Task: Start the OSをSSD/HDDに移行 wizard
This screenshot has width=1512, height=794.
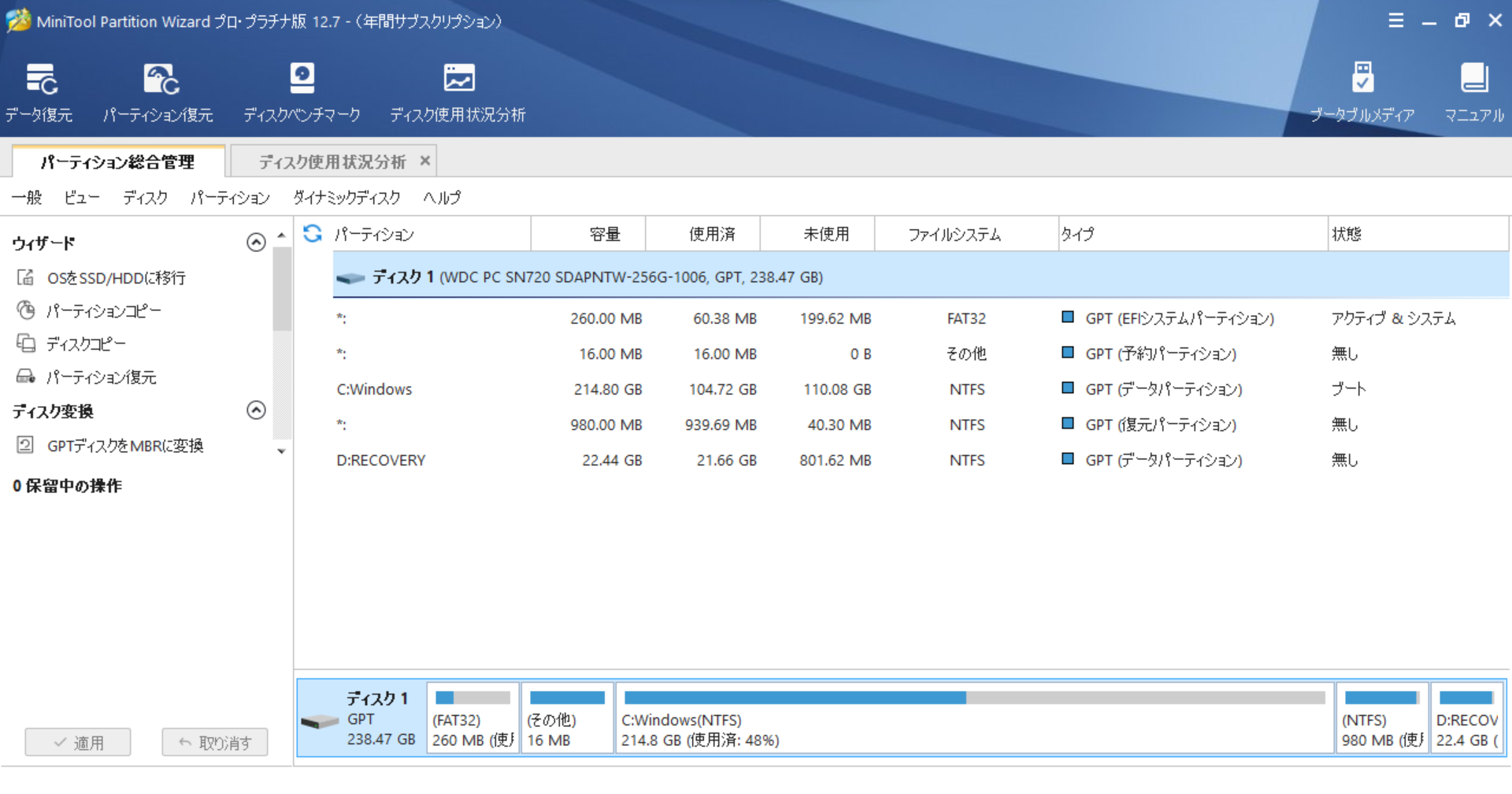Action: tap(116, 278)
